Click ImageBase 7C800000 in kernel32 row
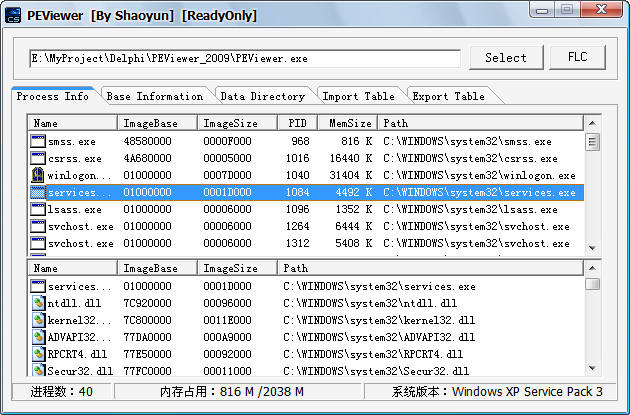 (147, 320)
